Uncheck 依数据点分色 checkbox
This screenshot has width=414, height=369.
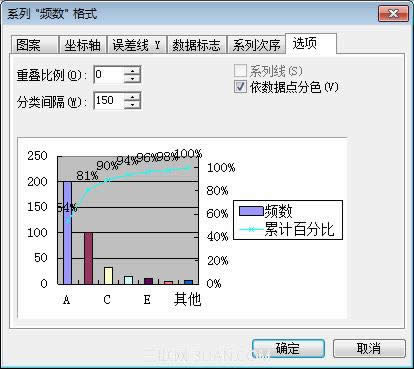(240, 87)
